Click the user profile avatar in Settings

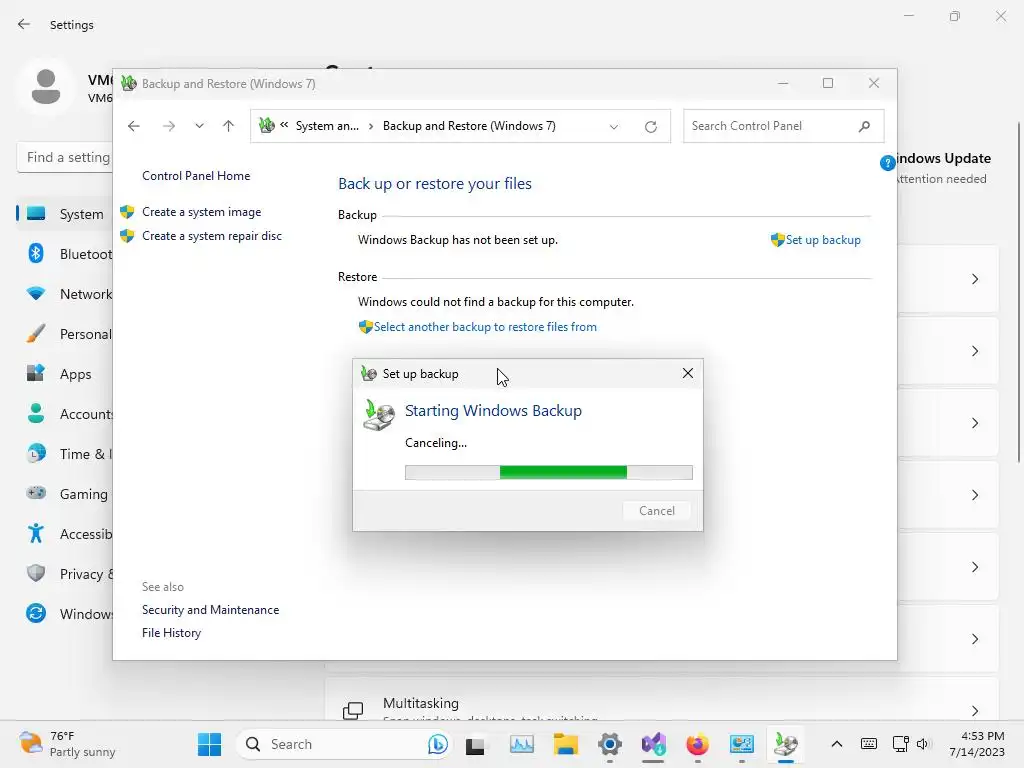coord(46,87)
